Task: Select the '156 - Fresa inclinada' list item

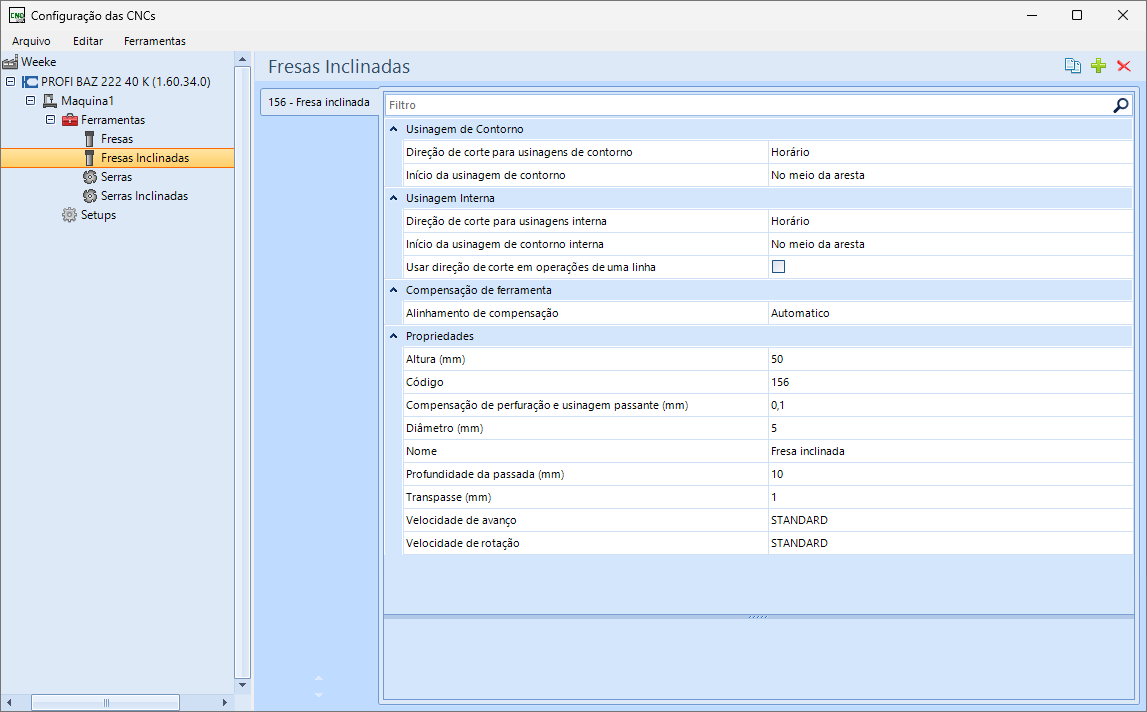Action: pos(319,102)
